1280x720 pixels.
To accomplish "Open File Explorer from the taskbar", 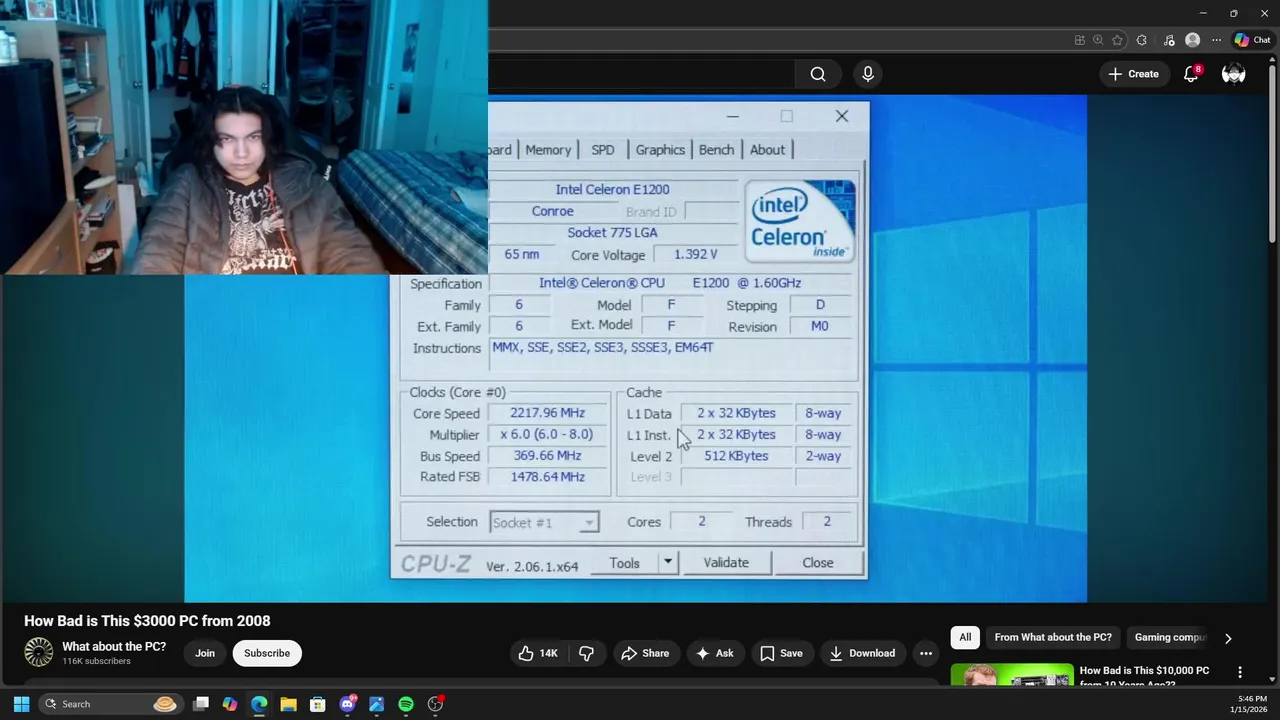I will click(x=288, y=704).
